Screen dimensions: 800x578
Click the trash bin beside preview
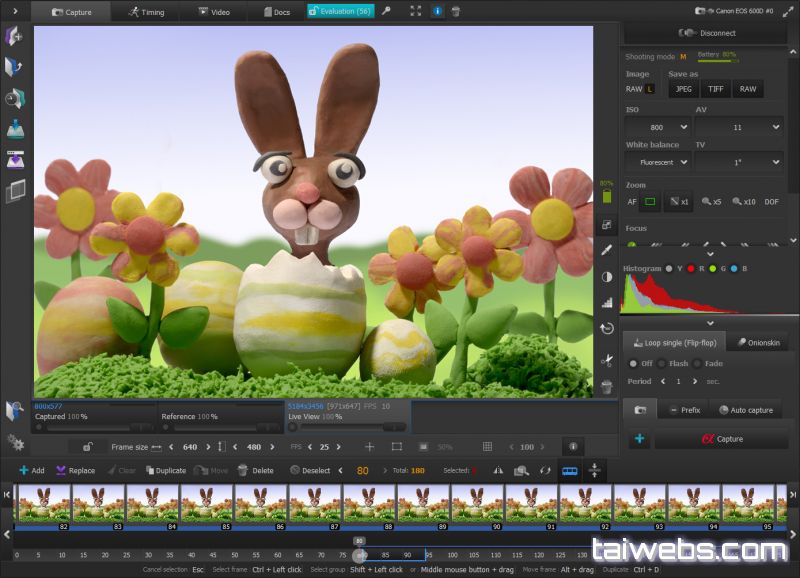[x=606, y=386]
